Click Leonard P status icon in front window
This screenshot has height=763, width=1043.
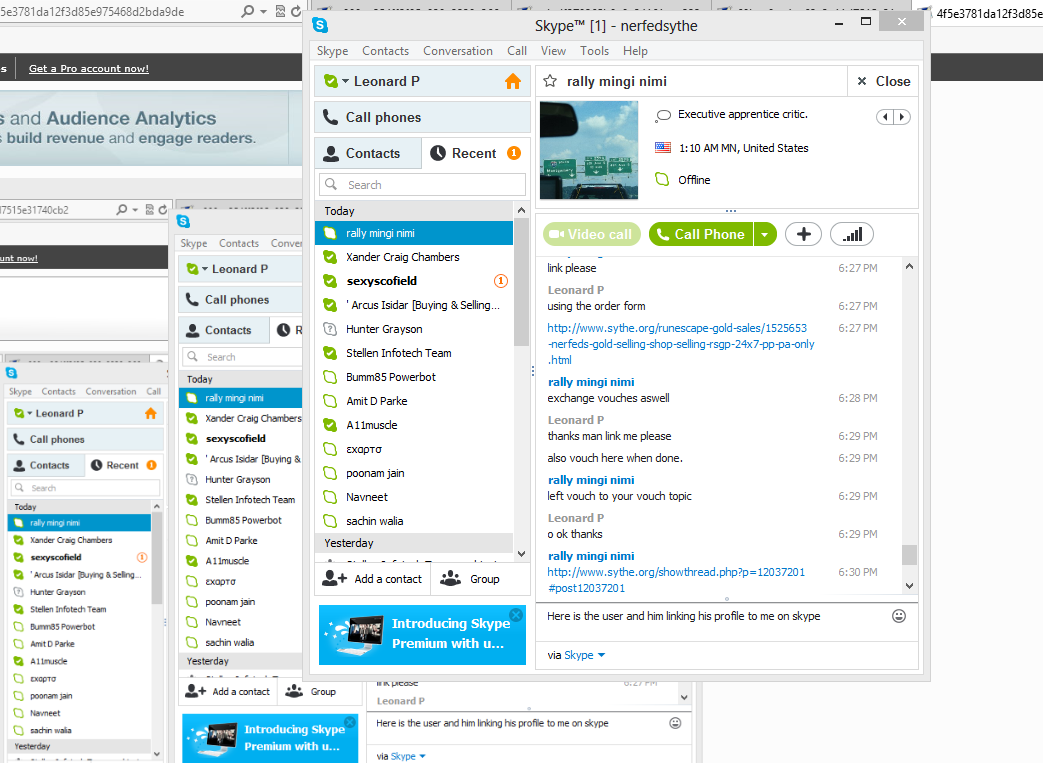330,81
